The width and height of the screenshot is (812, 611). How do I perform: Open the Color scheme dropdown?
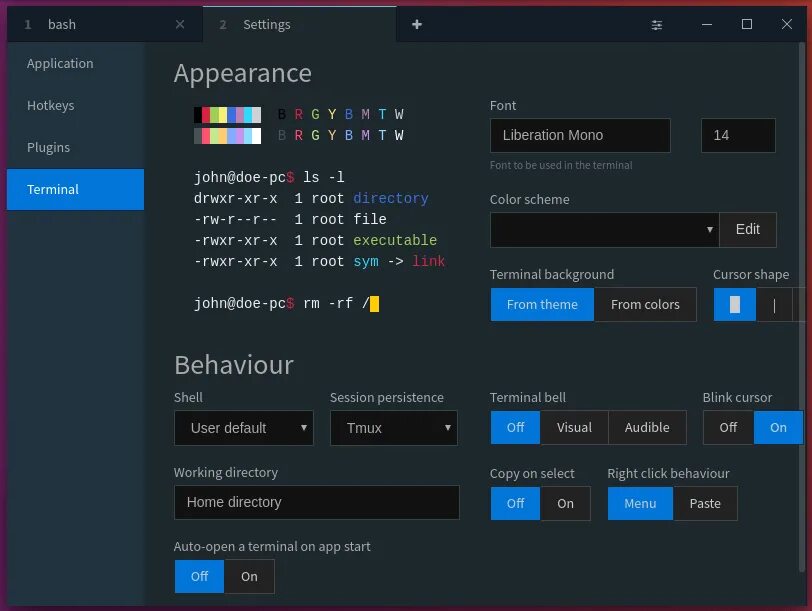pyautogui.click(x=604, y=229)
